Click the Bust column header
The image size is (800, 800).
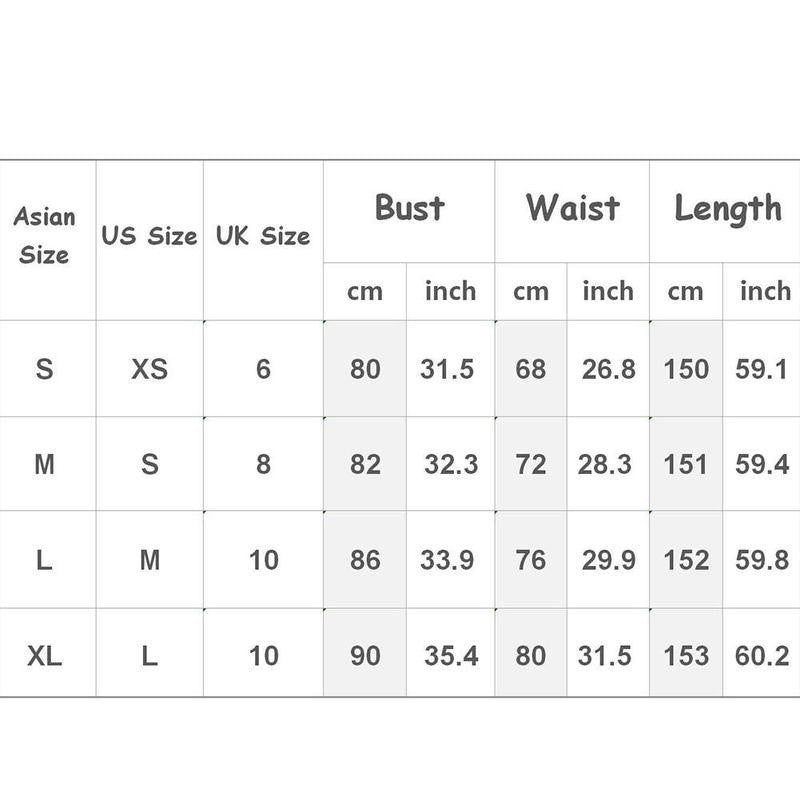[x=409, y=212]
